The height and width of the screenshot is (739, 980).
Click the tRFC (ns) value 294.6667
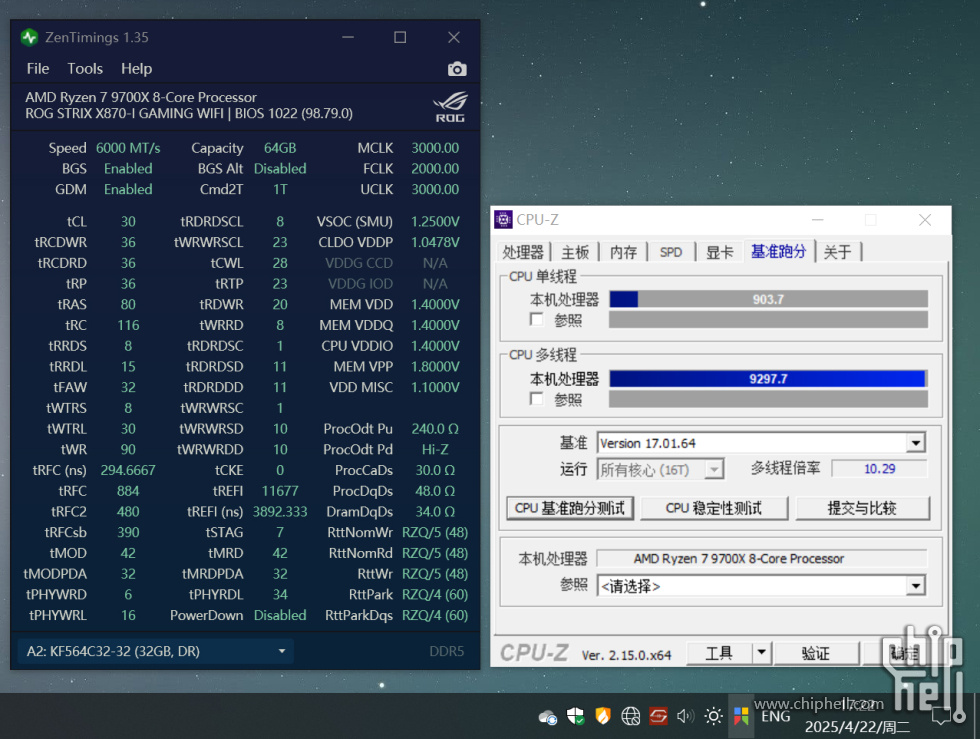tap(128, 470)
